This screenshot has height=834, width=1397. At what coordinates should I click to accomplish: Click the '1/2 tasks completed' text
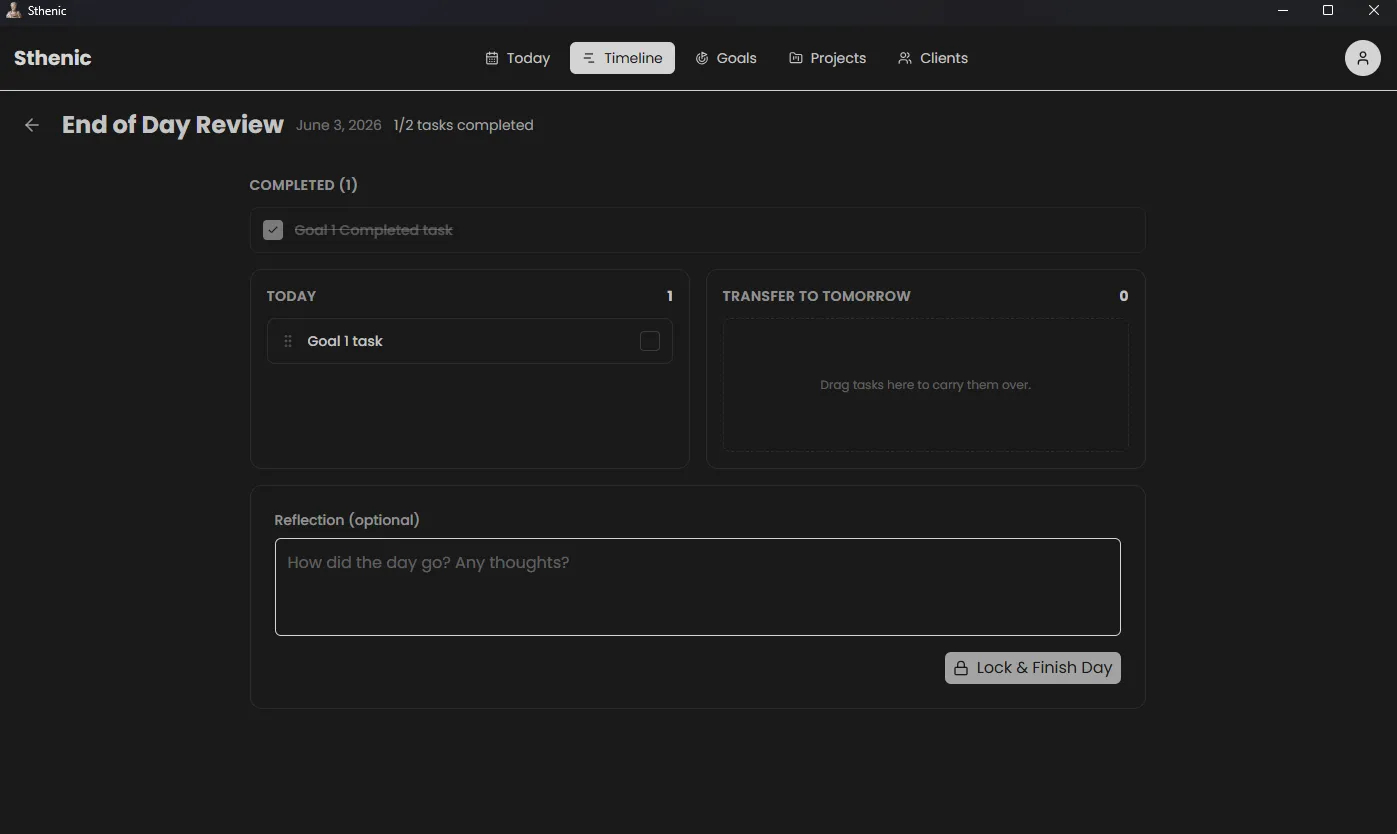click(x=463, y=125)
